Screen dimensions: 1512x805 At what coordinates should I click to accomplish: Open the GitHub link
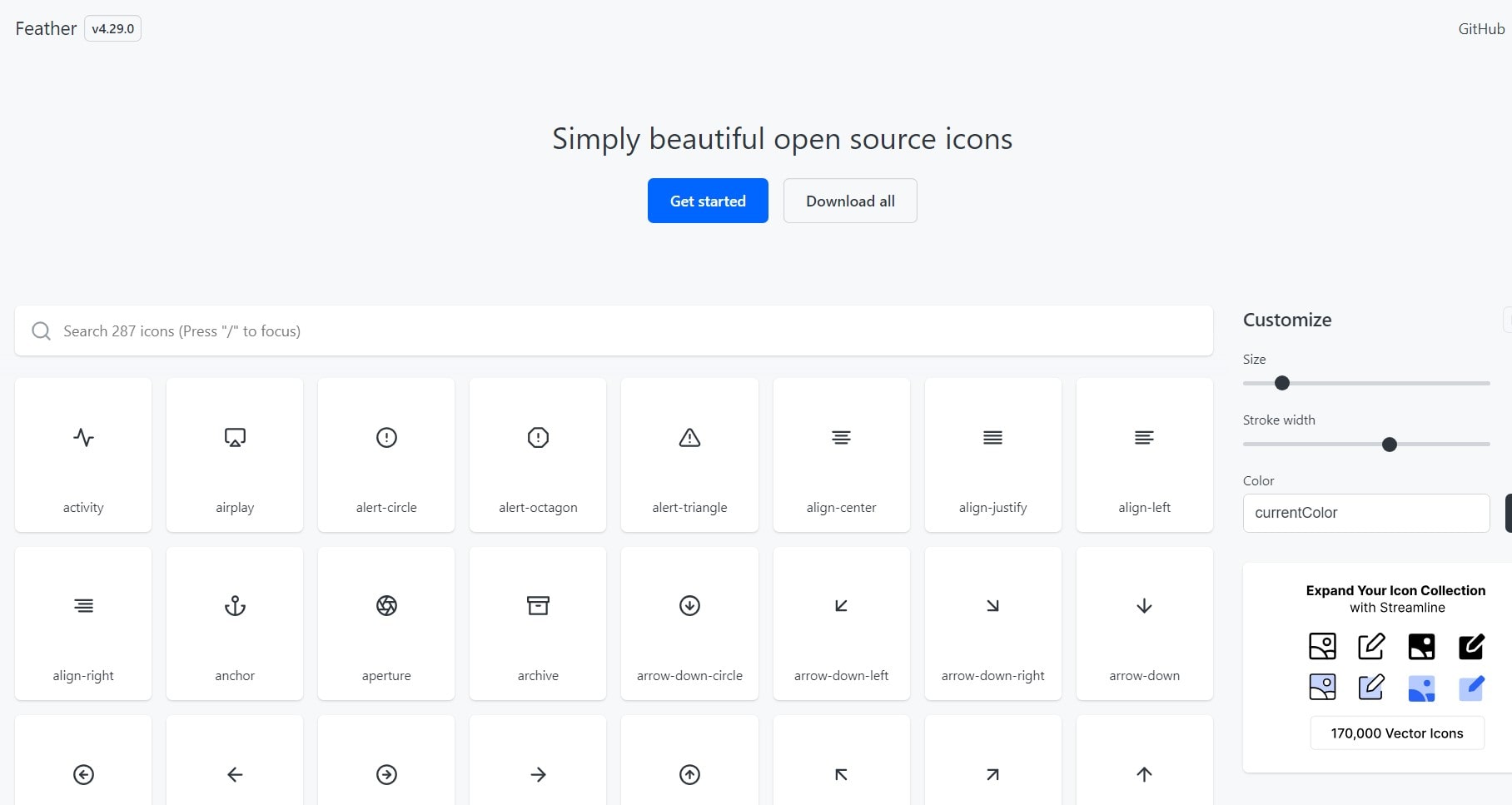[1480, 28]
